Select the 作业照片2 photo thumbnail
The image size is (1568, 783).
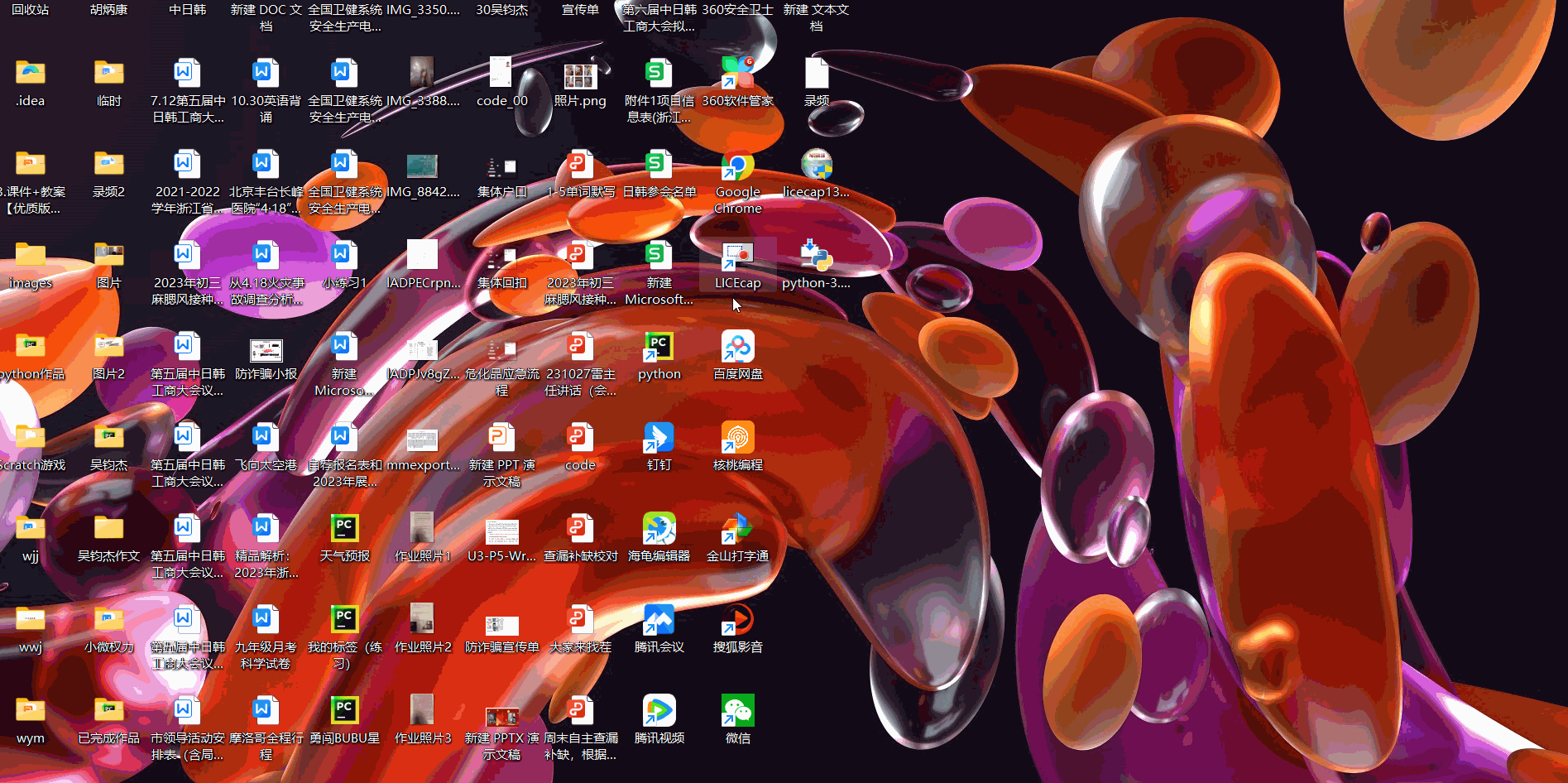(422, 619)
